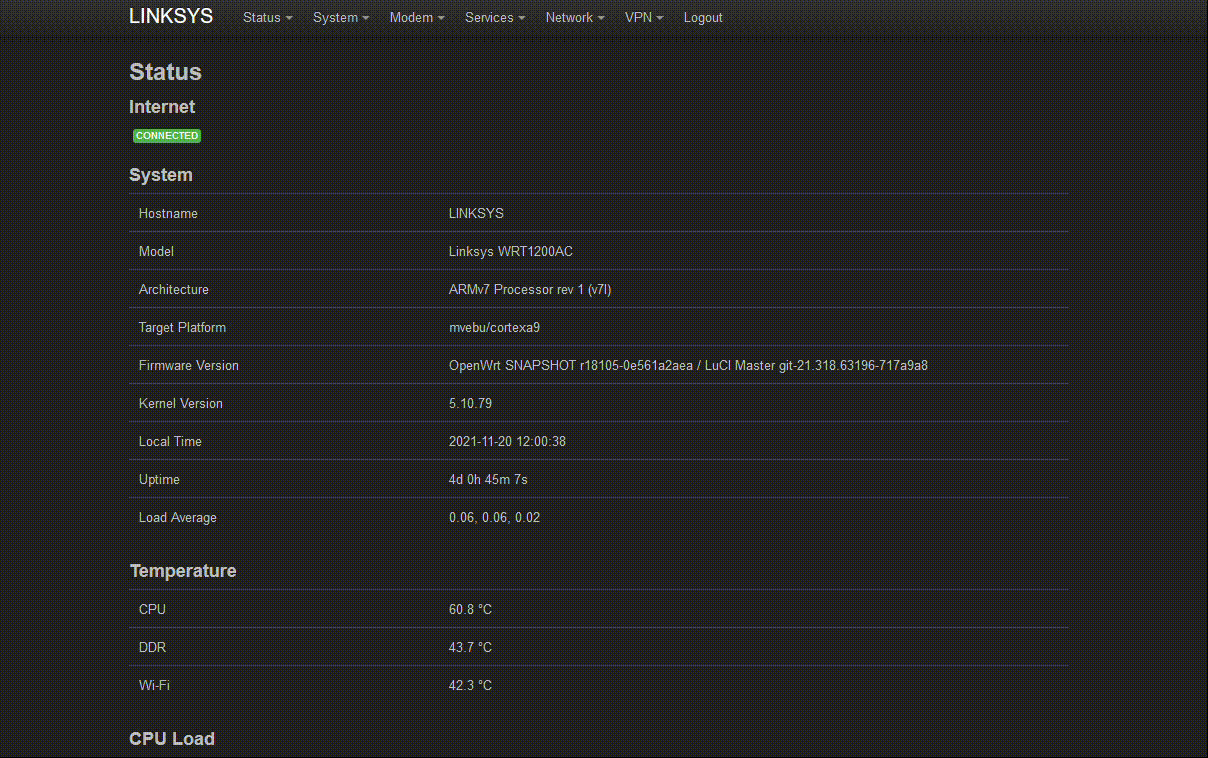Click the System section heading

(161, 175)
